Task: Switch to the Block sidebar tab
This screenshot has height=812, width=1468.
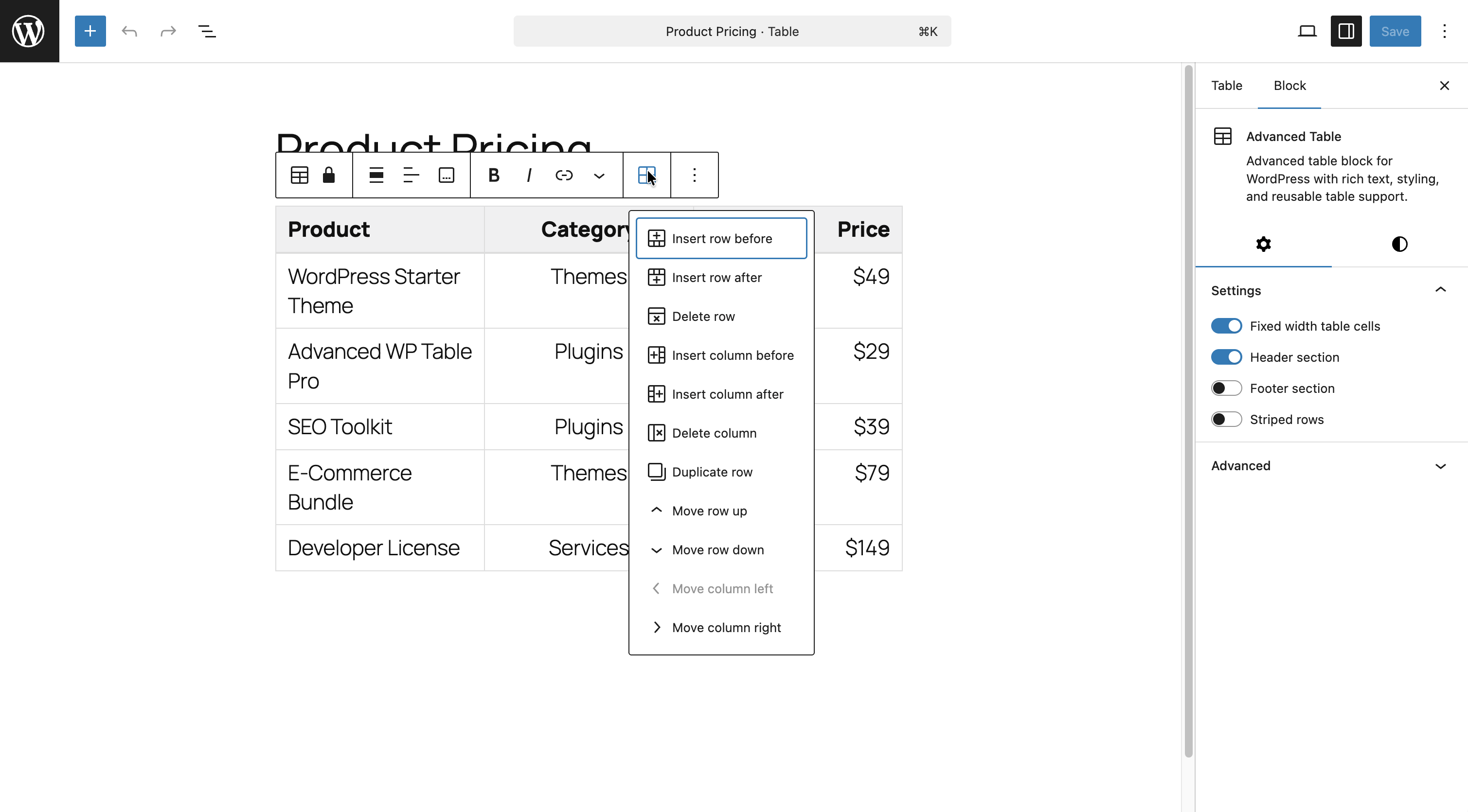Action: click(1289, 86)
